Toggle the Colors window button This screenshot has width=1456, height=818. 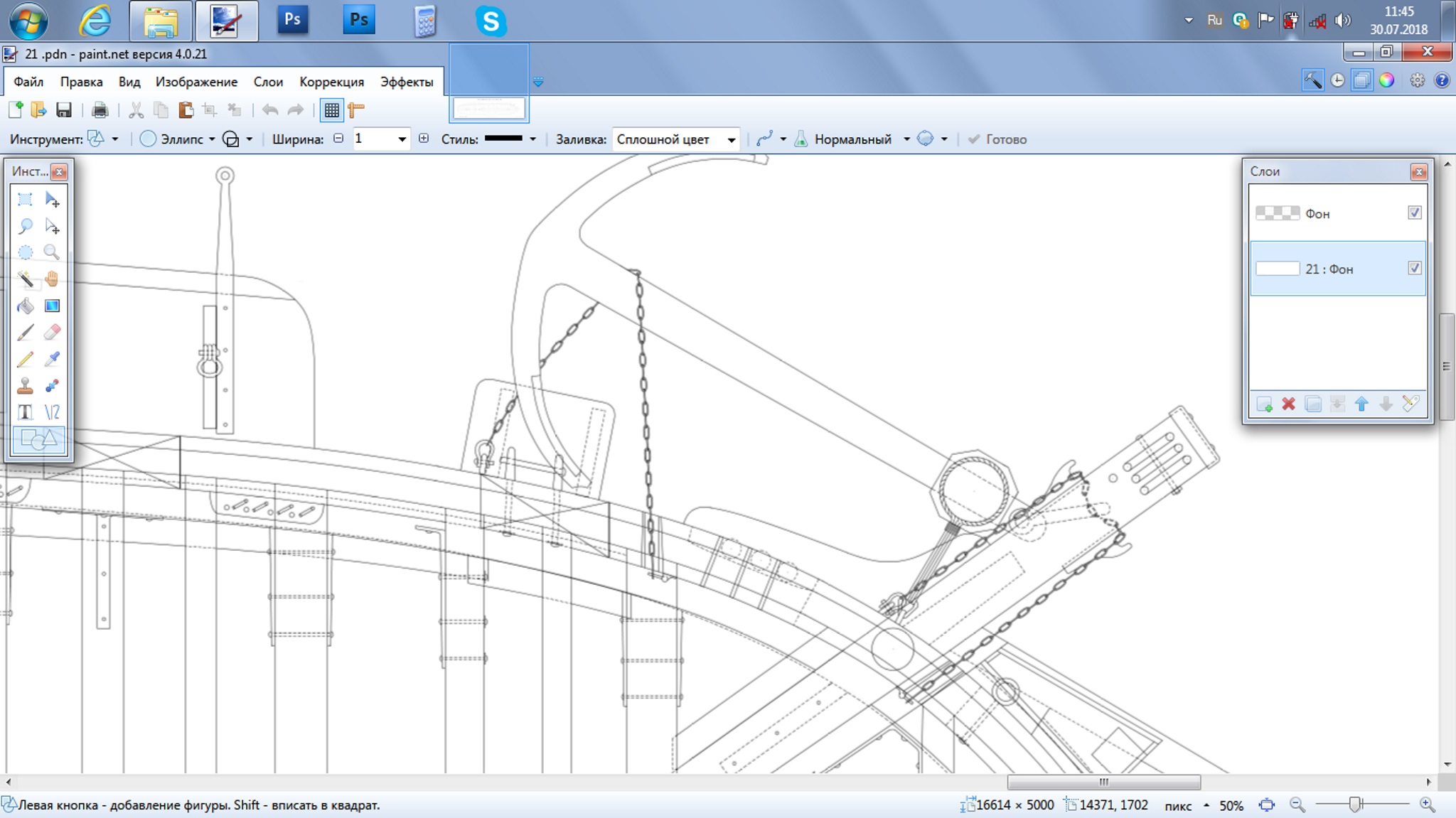pyautogui.click(x=1386, y=80)
